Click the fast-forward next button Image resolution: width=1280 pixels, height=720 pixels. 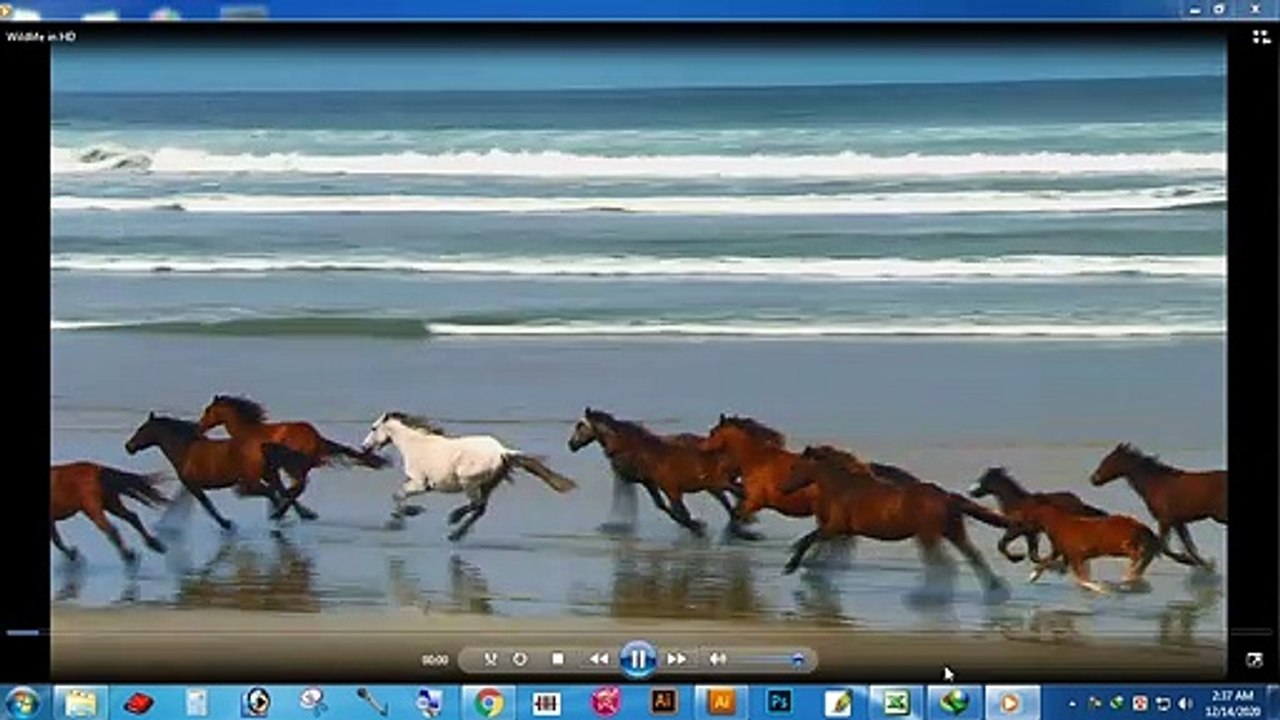click(677, 659)
